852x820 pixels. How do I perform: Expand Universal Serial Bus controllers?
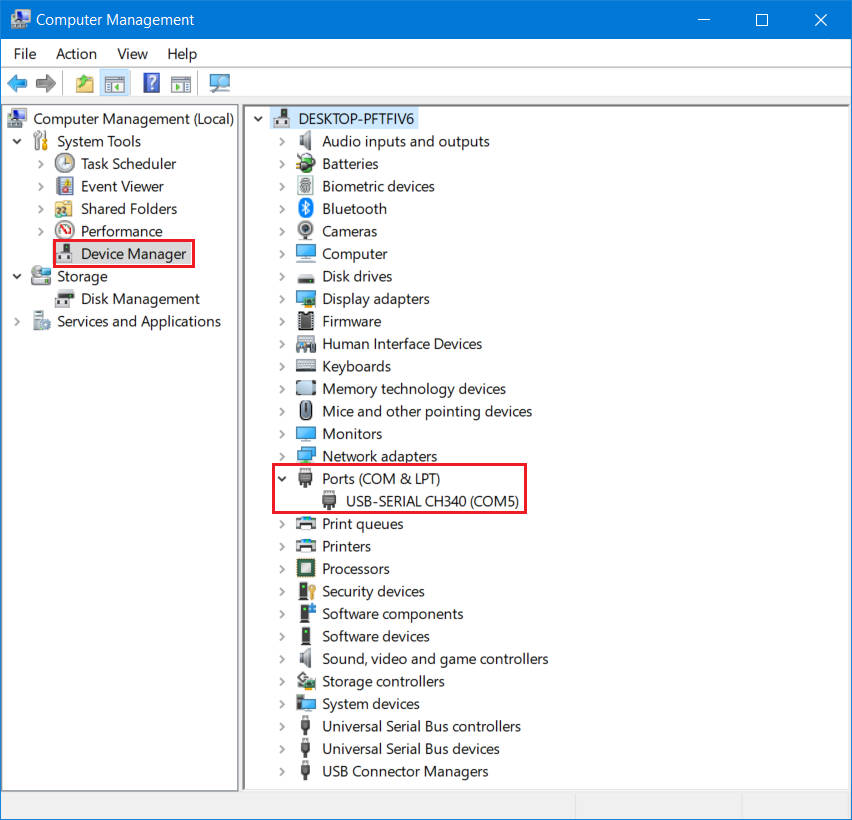pyautogui.click(x=282, y=726)
